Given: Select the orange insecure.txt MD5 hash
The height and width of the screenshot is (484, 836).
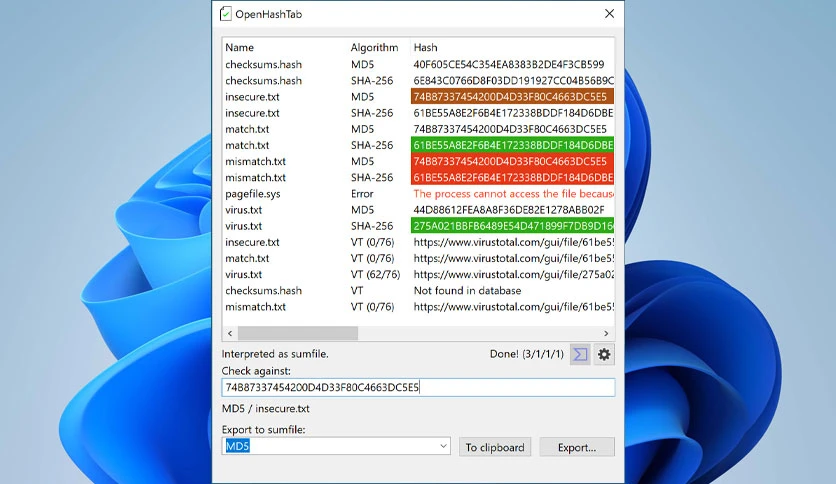Looking at the screenshot, I should click(512, 96).
